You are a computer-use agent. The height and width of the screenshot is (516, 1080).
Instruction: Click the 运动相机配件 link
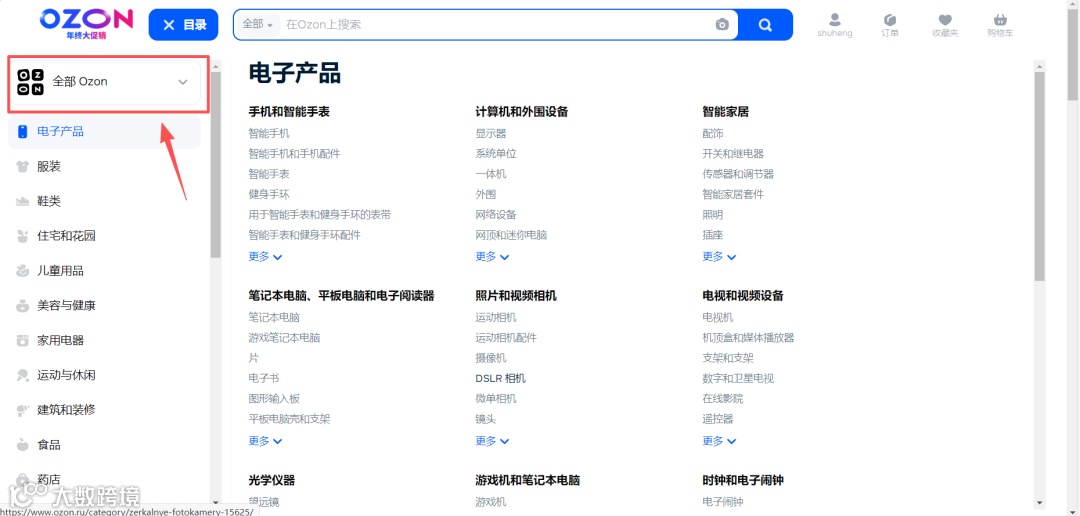click(x=506, y=338)
